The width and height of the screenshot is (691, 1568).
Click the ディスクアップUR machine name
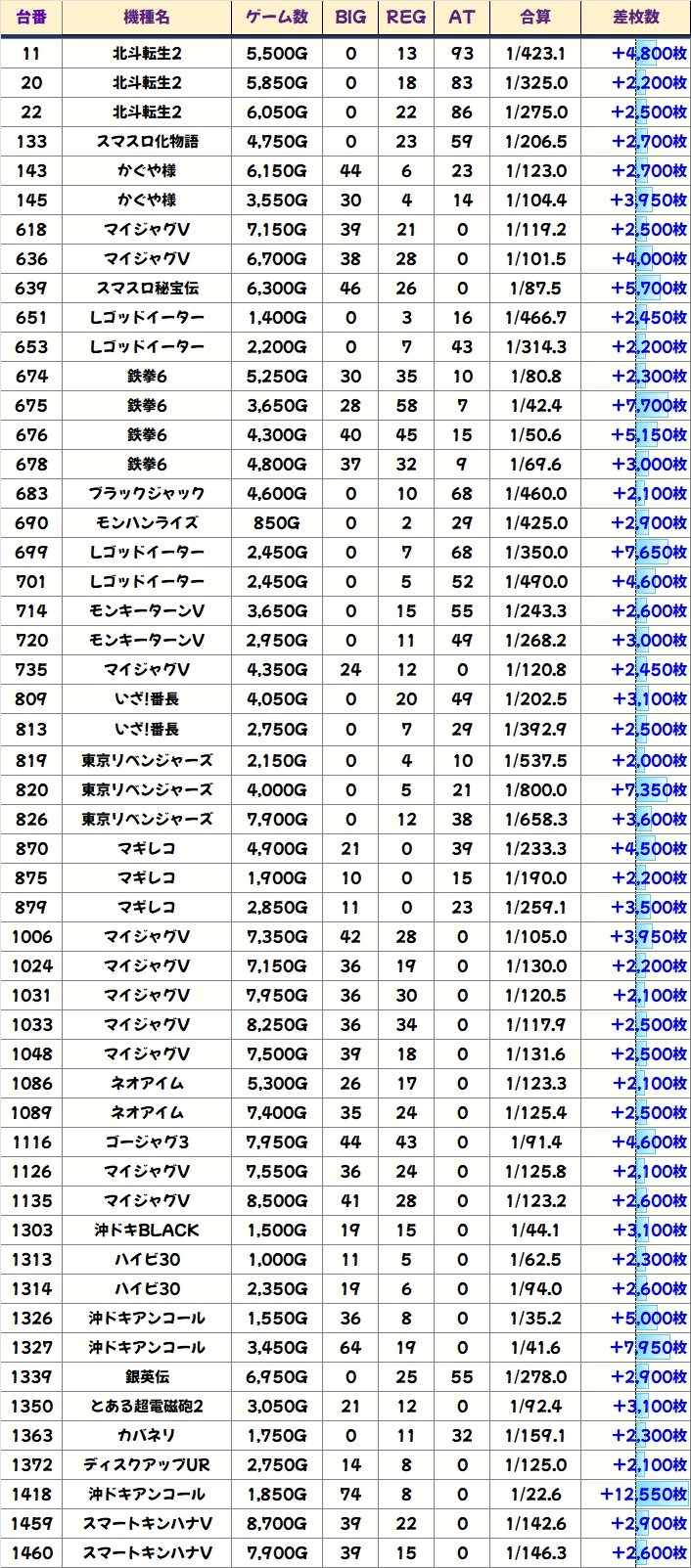coord(147,1465)
